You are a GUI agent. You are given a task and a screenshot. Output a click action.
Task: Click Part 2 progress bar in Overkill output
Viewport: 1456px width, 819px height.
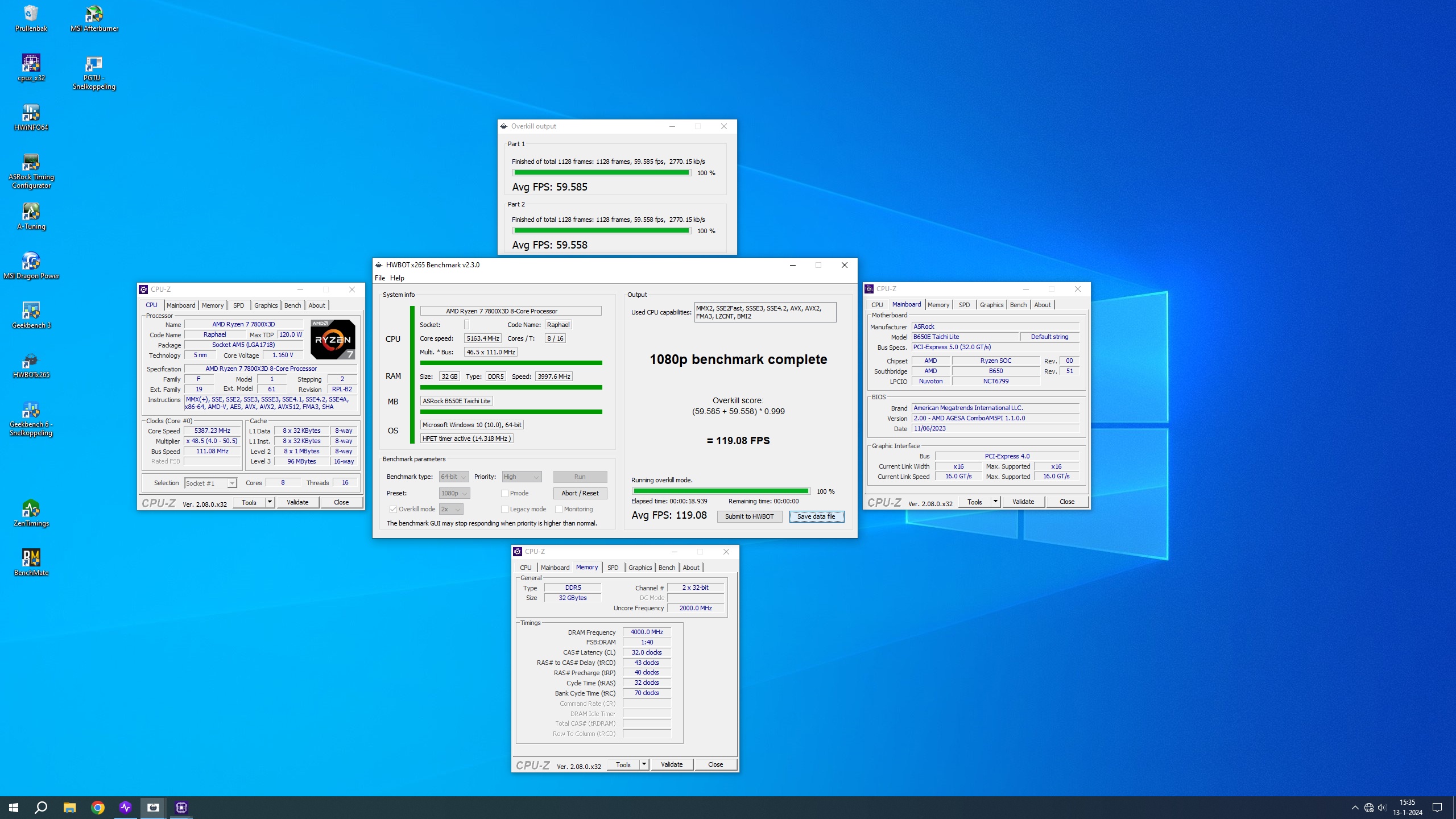[601, 230]
